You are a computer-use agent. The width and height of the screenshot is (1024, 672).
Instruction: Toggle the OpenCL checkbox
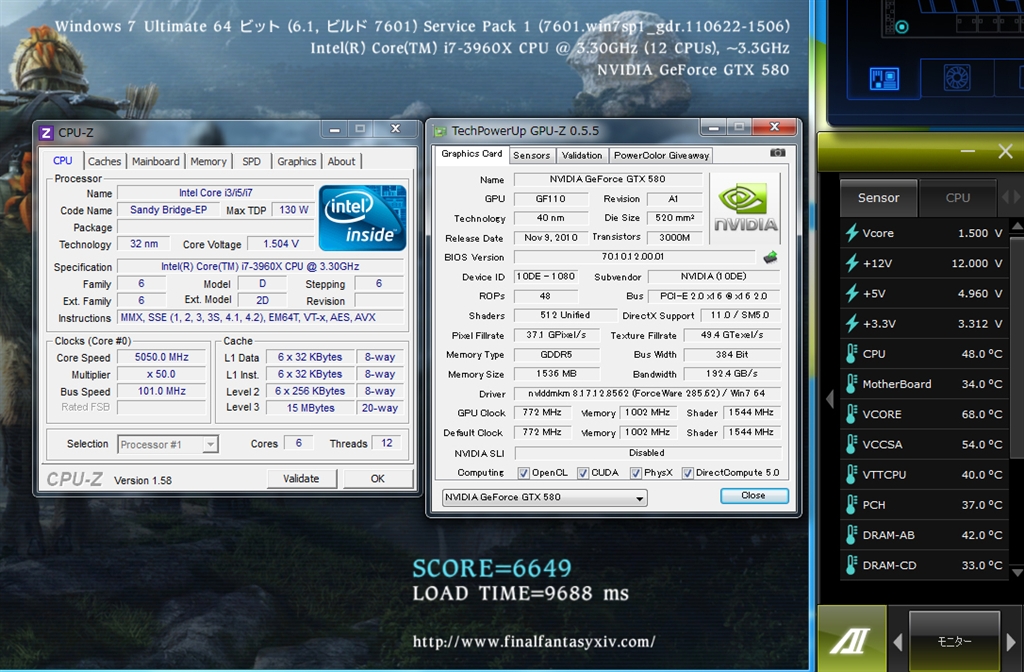(524, 473)
